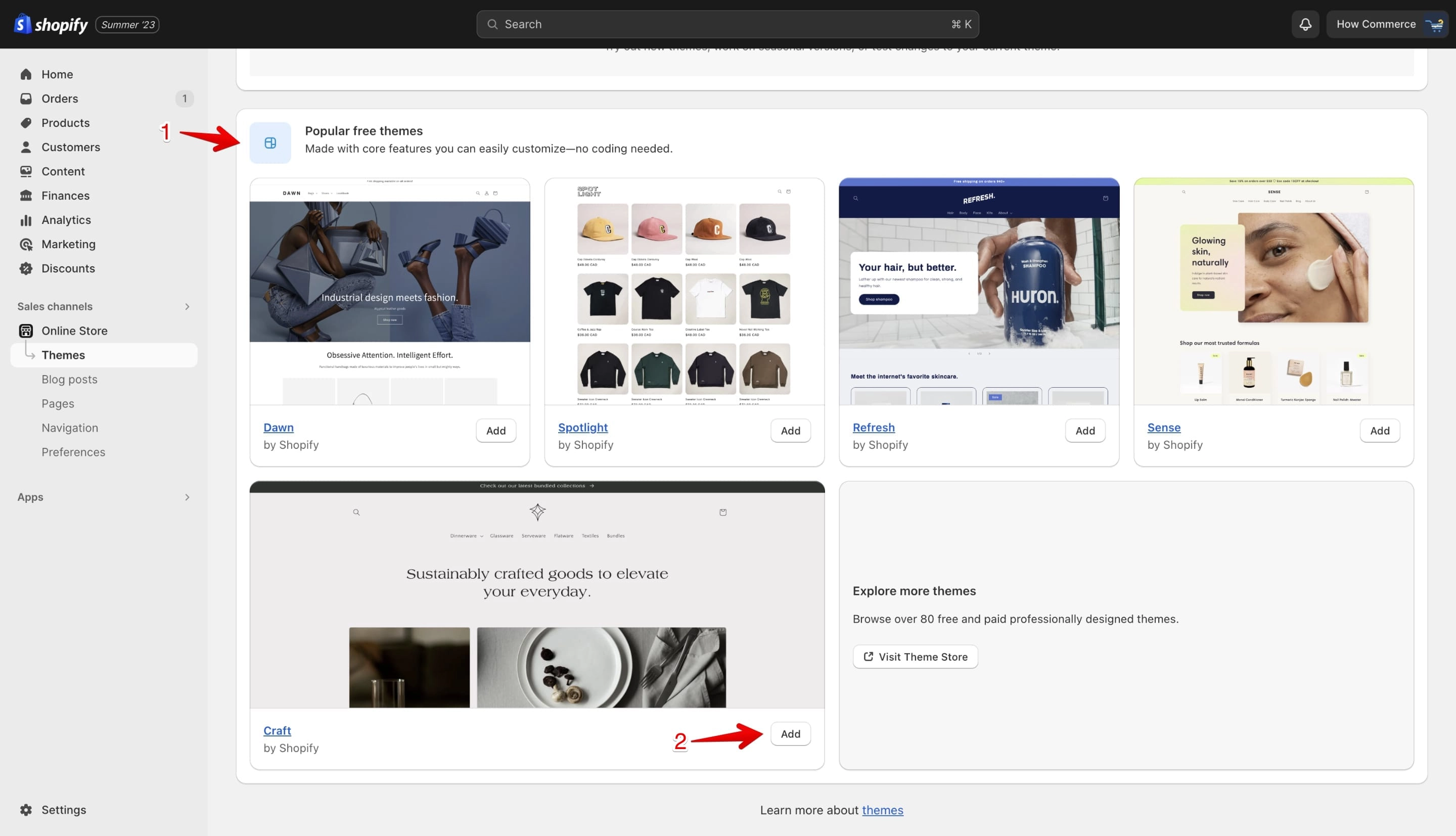Open Navigation under Online Store
The width and height of the screenshot is (1456, 836).
(x=70, y=428)
